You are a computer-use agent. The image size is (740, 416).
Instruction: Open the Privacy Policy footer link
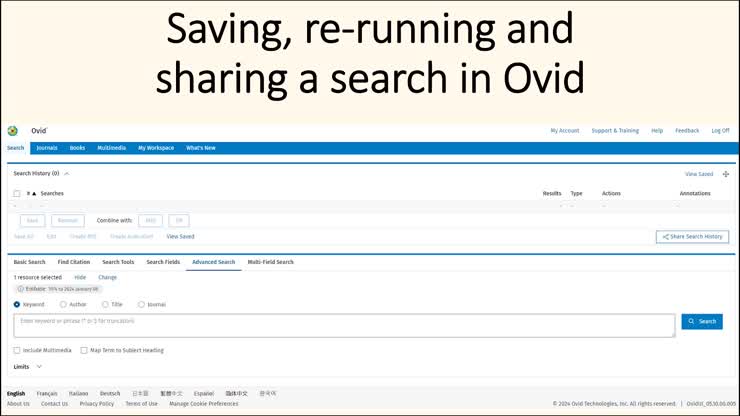(97, 404)
